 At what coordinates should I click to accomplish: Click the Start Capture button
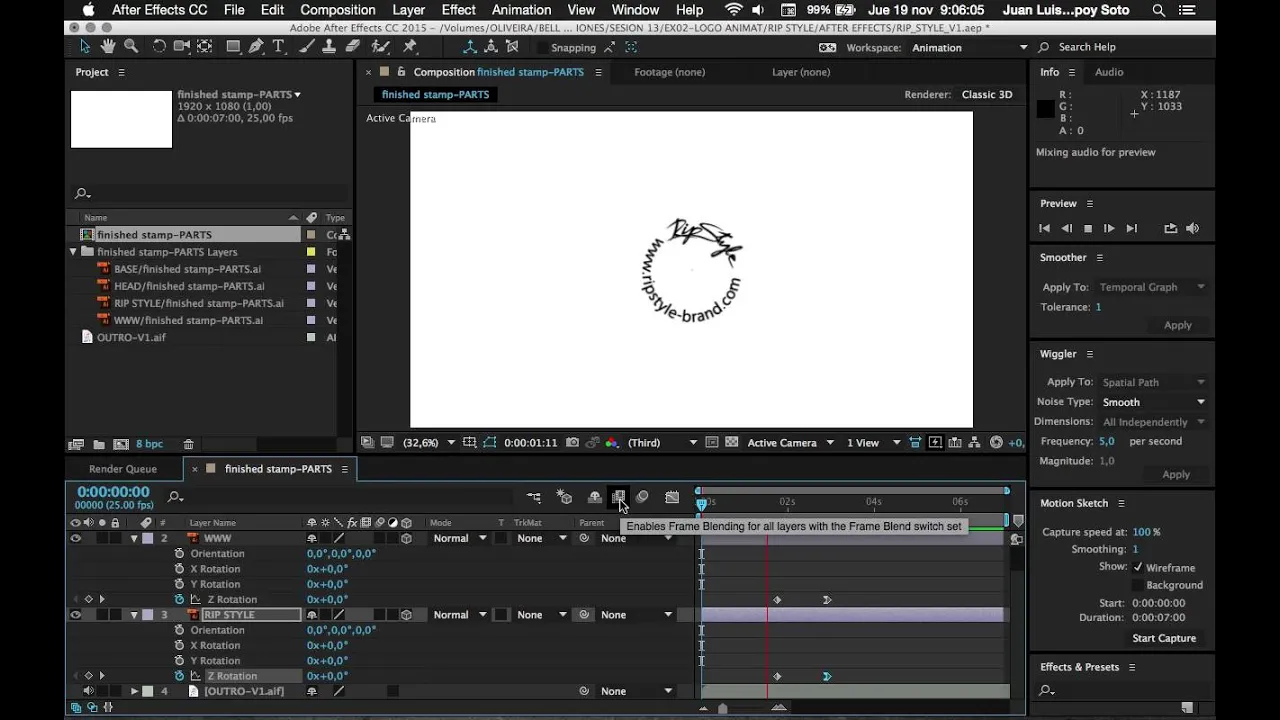pyautogui.click(x=1164, y=638)
